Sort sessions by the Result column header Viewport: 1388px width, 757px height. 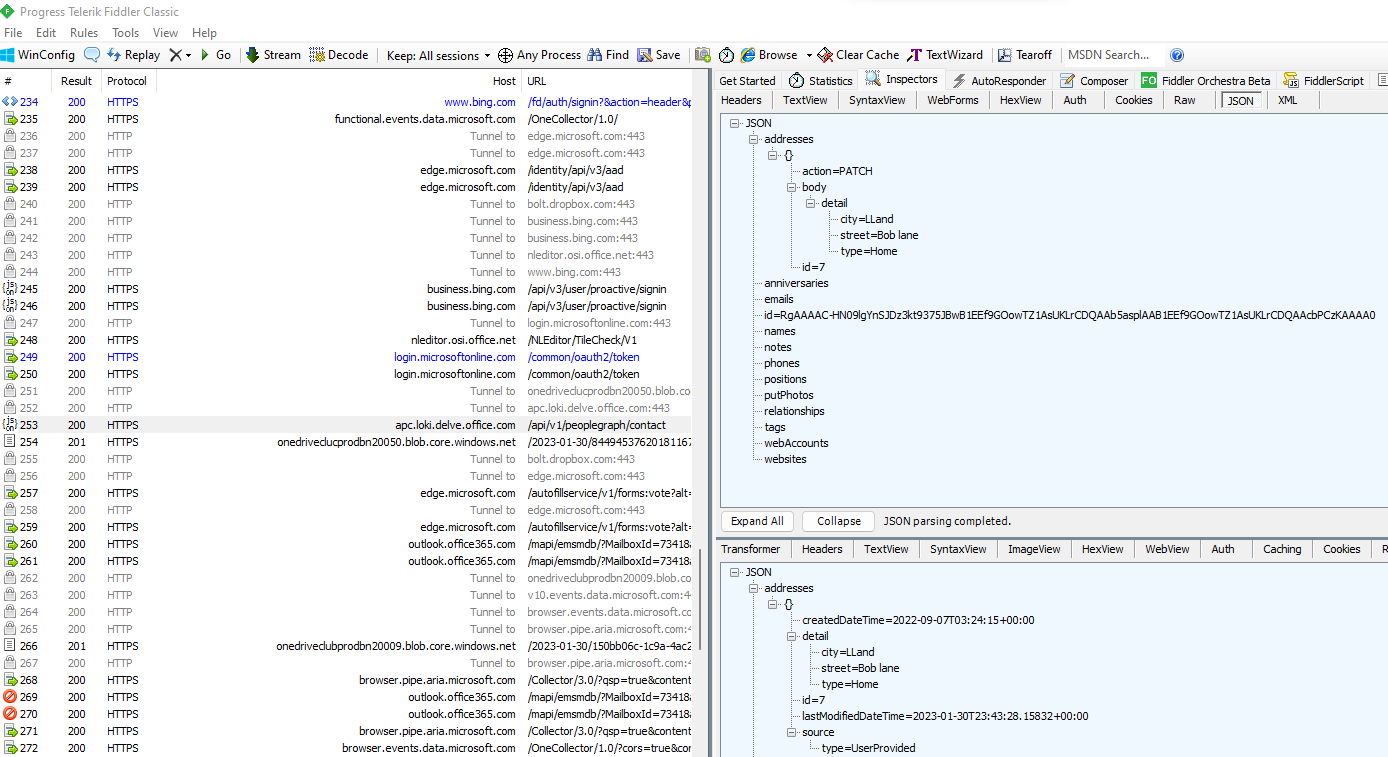76,81
